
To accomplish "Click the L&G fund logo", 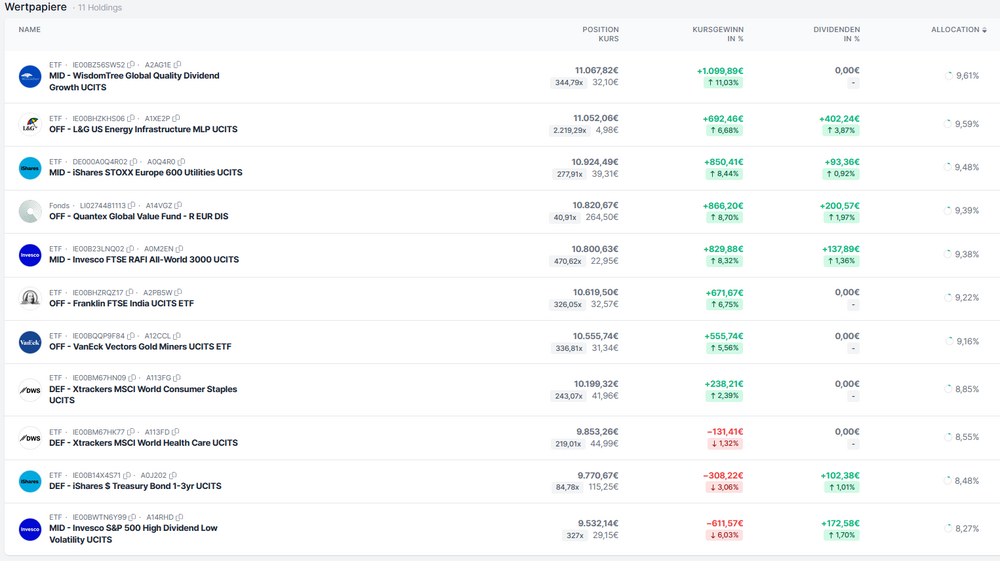I will coord(30,125).
